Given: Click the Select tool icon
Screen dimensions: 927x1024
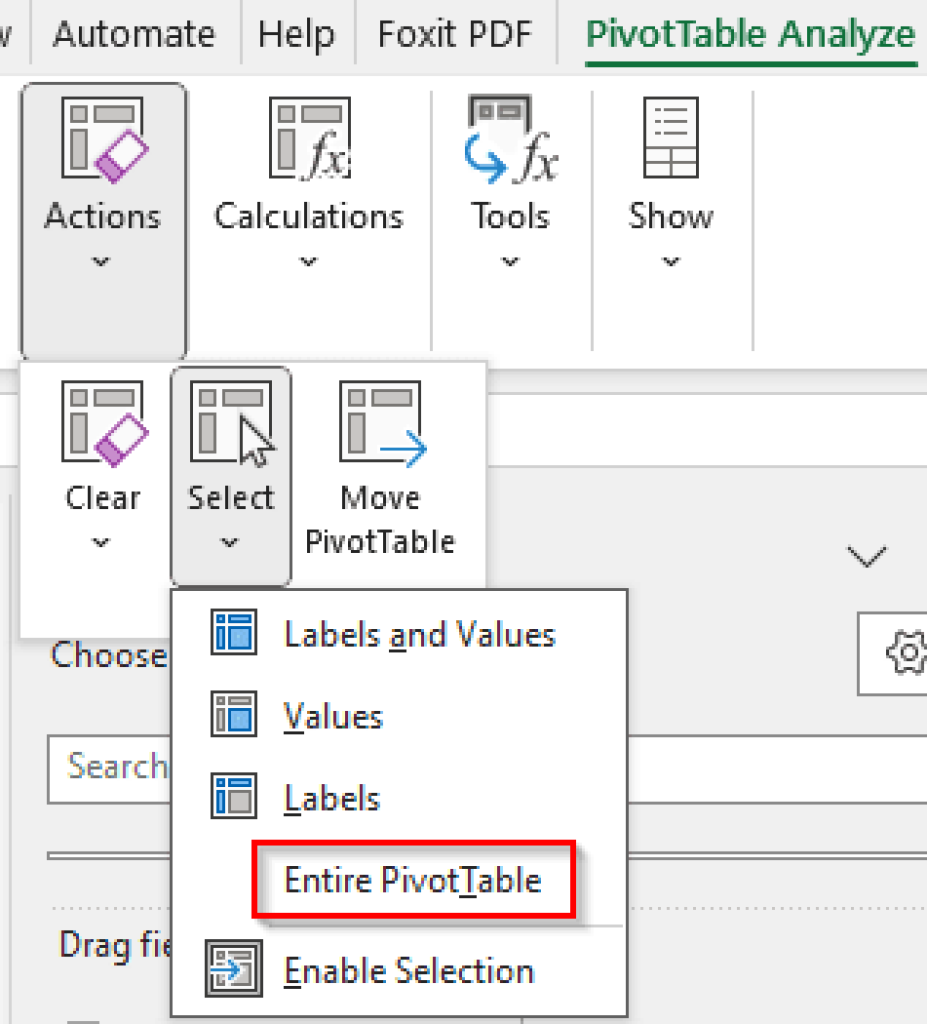Looking at the screenshot, I should click(230, 420).
